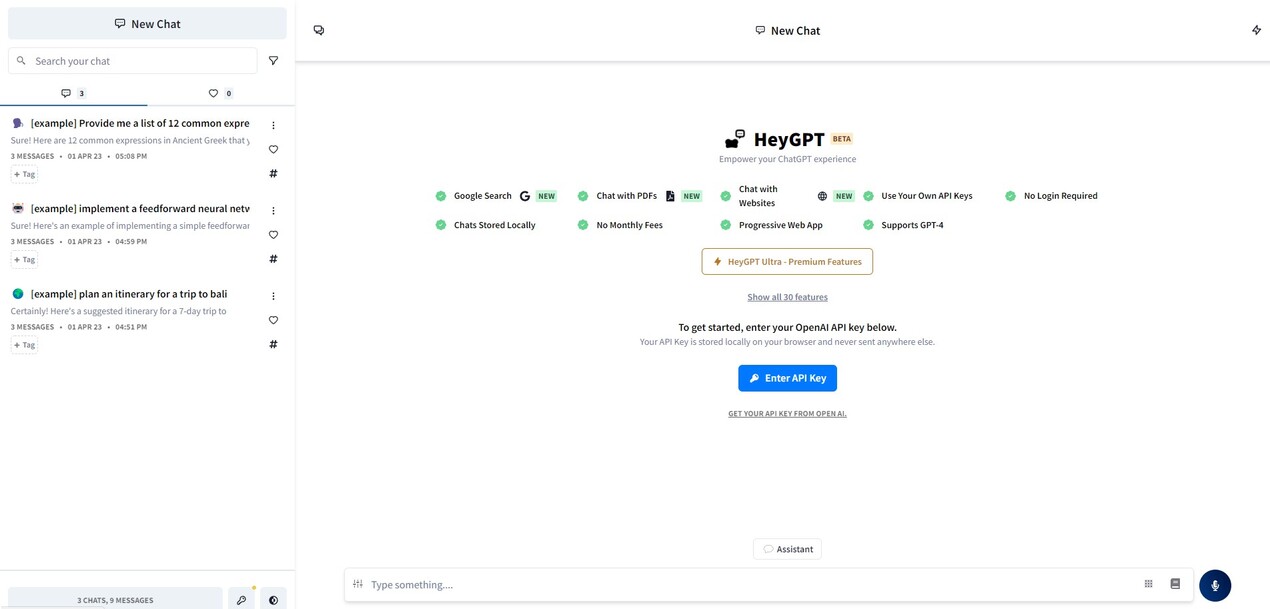Click the Use Your Own API Keys text
Screen dimensions: 1270x609
tap(927, 196)
